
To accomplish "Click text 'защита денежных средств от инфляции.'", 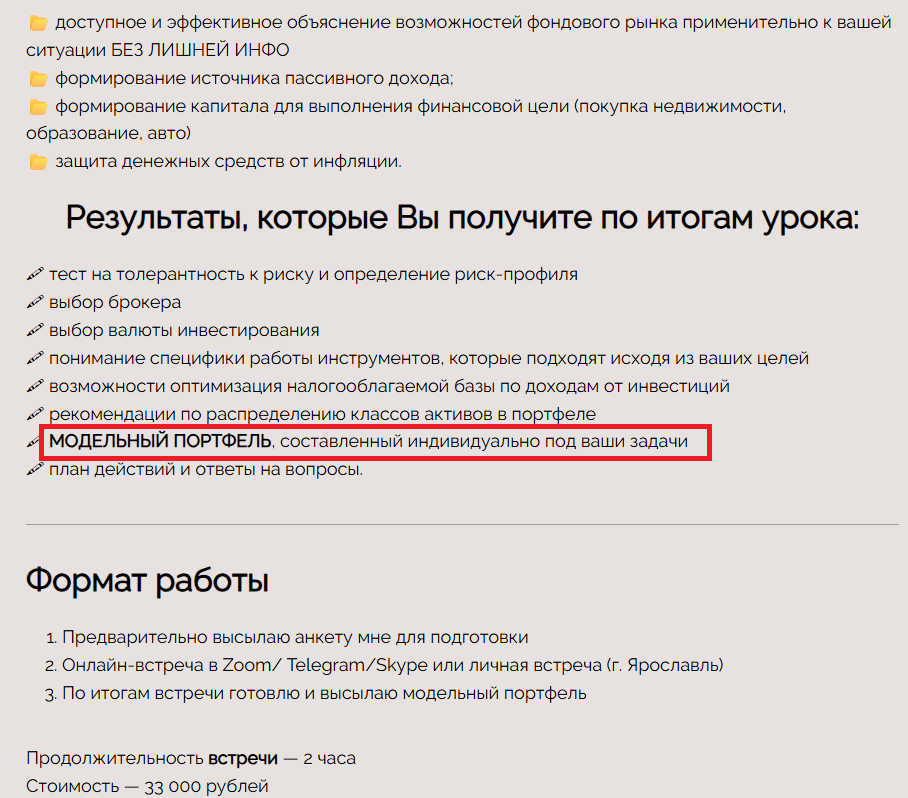I will point(228,162).
